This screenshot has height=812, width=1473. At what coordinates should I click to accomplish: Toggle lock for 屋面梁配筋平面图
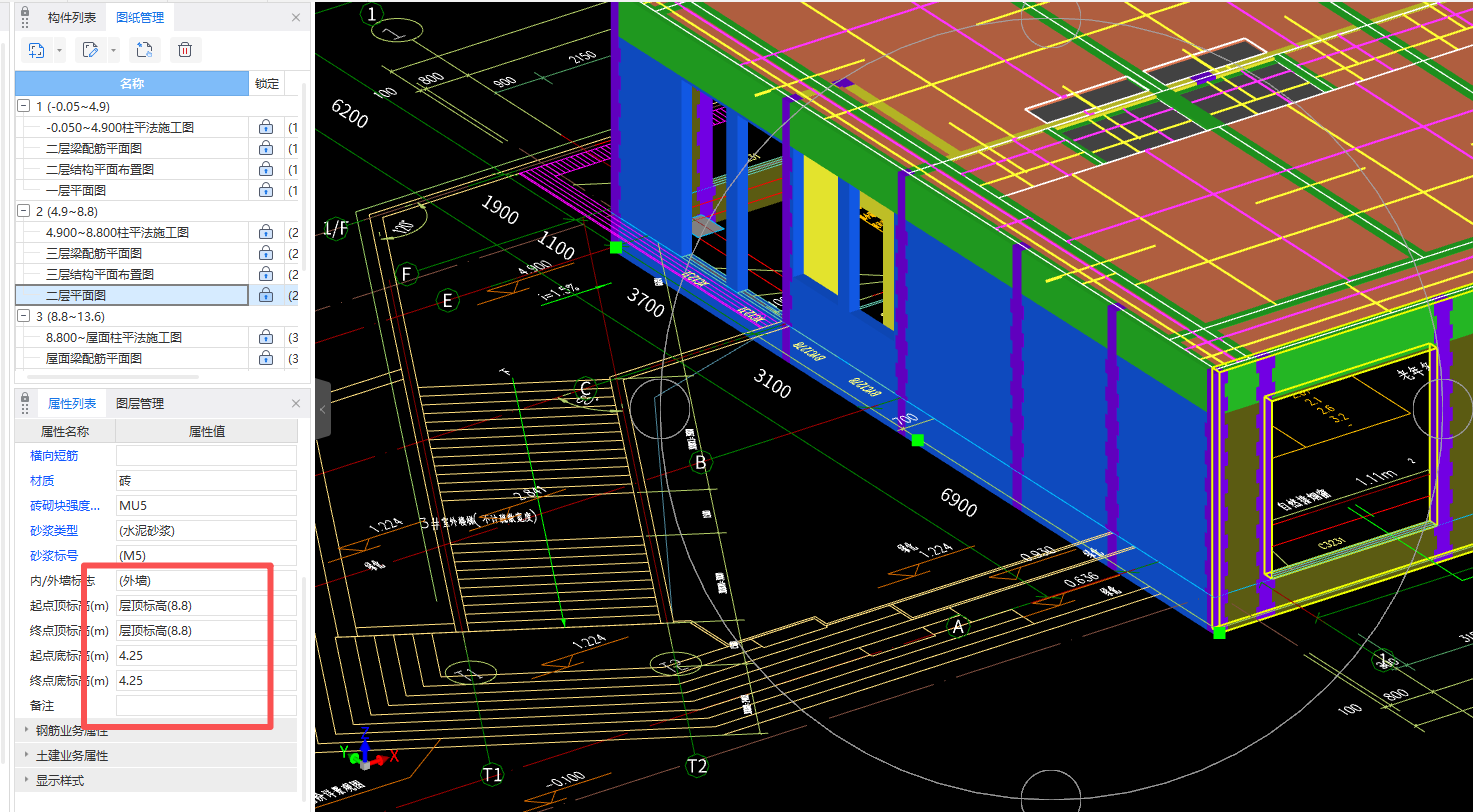tap(266, 358)
